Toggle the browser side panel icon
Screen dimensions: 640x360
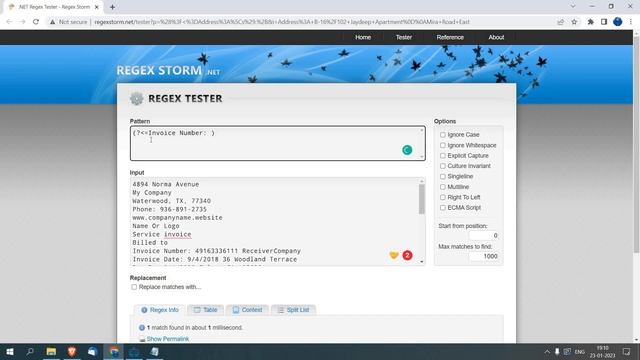604,22
